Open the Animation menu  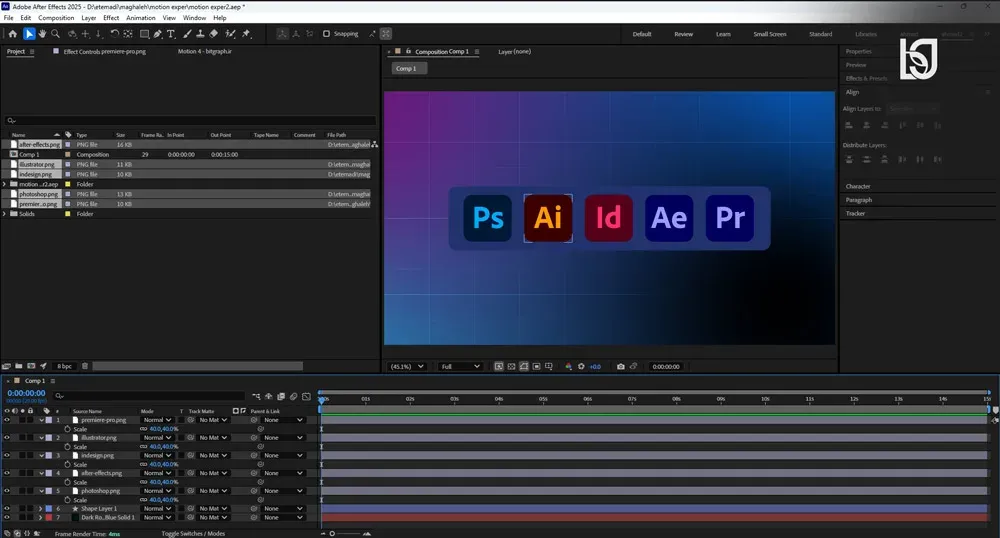(141, 18)
